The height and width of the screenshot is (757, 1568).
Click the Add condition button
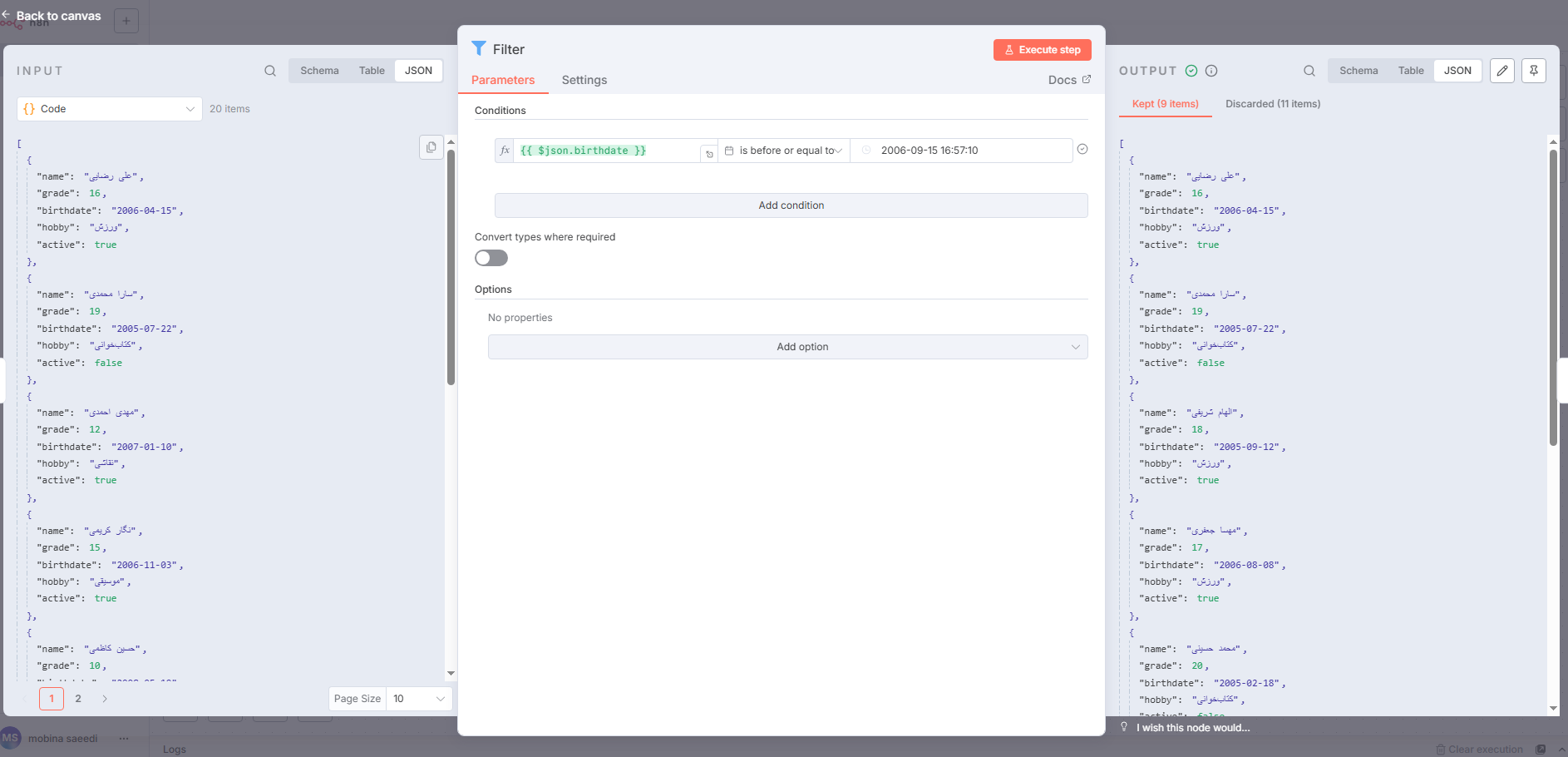pyautogui.click(x=791, y=205)
